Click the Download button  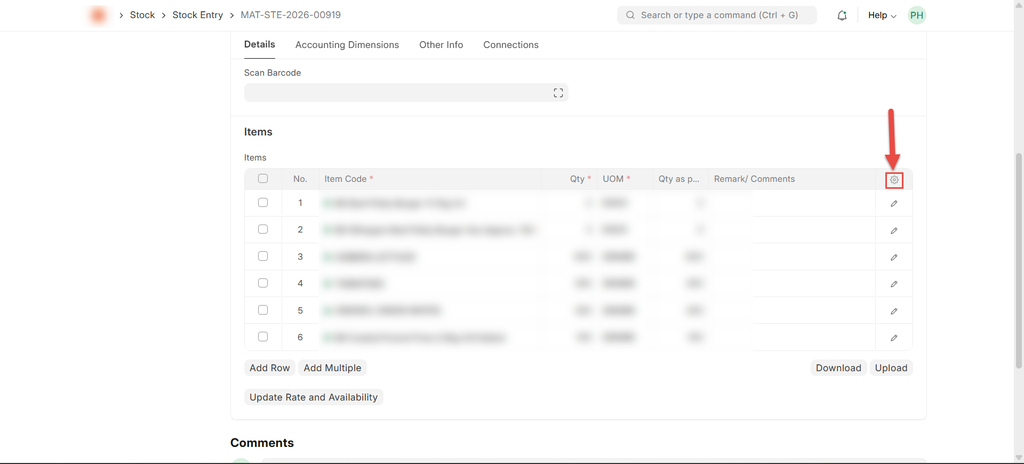tap(838, 368)
